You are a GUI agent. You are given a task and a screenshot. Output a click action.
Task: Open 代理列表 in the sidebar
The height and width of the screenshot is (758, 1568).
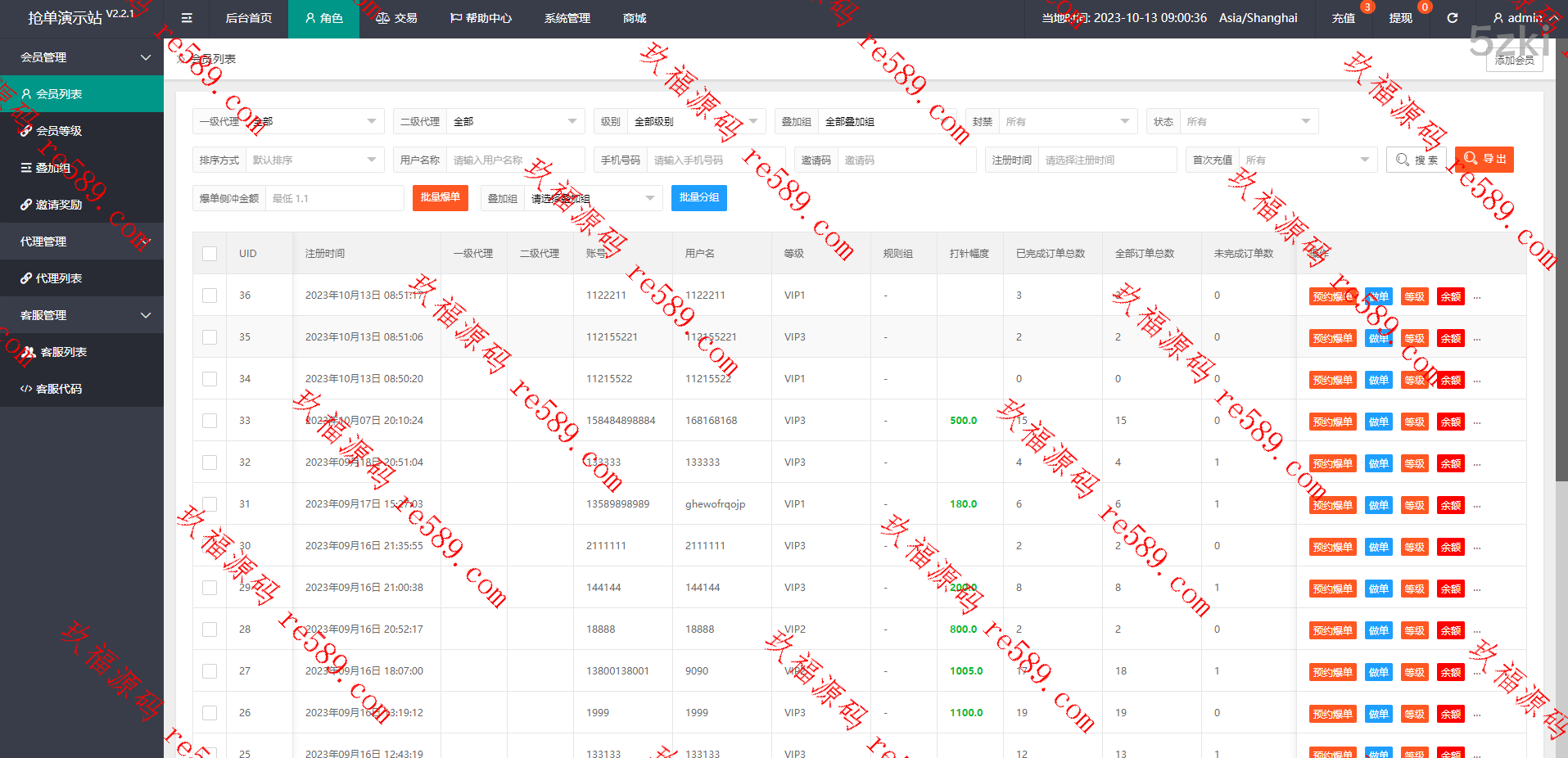click(59, 278)
